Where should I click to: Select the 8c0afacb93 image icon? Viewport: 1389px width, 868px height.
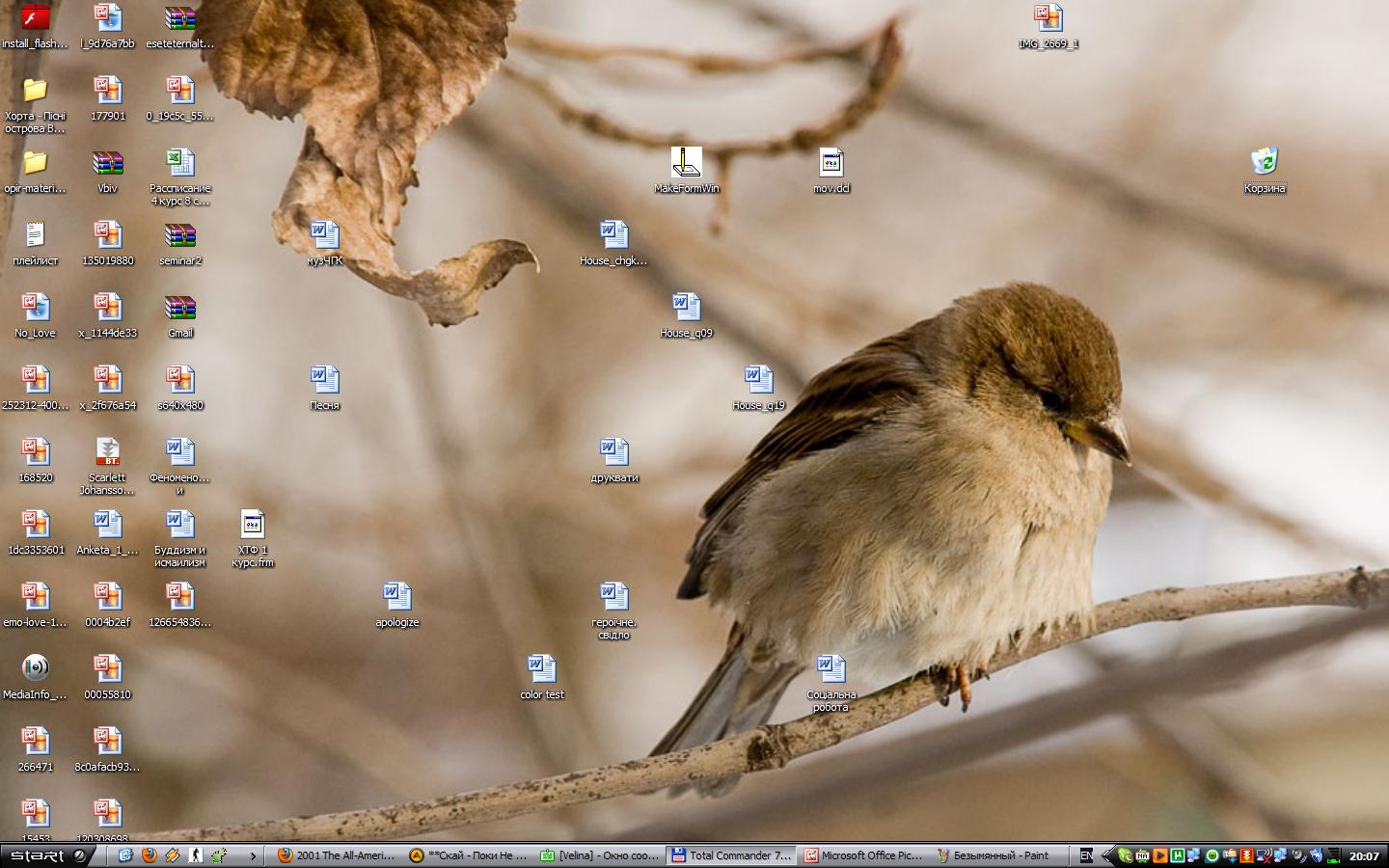coord(108,749)
